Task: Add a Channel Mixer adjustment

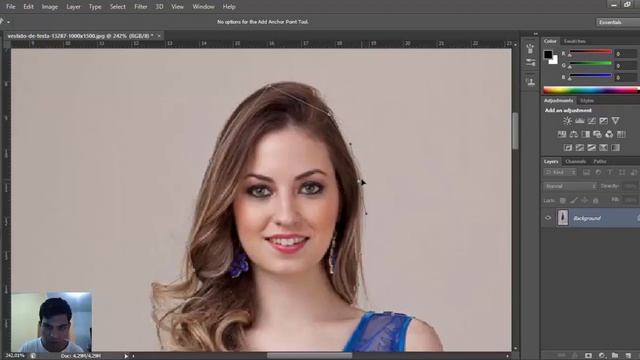Action: (x=609, y=134)
